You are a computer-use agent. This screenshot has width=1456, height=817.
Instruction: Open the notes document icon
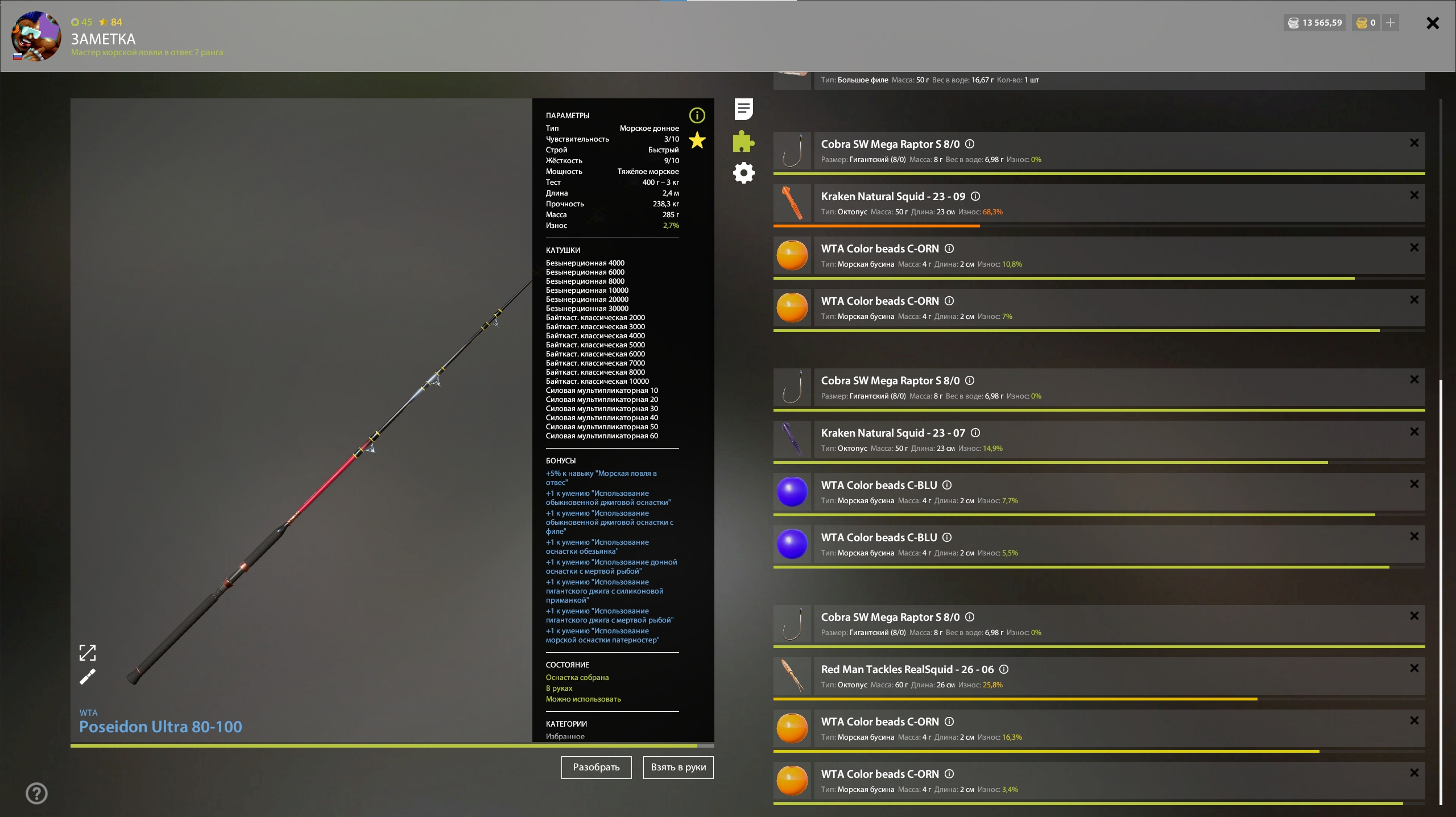tap(743, 109)
